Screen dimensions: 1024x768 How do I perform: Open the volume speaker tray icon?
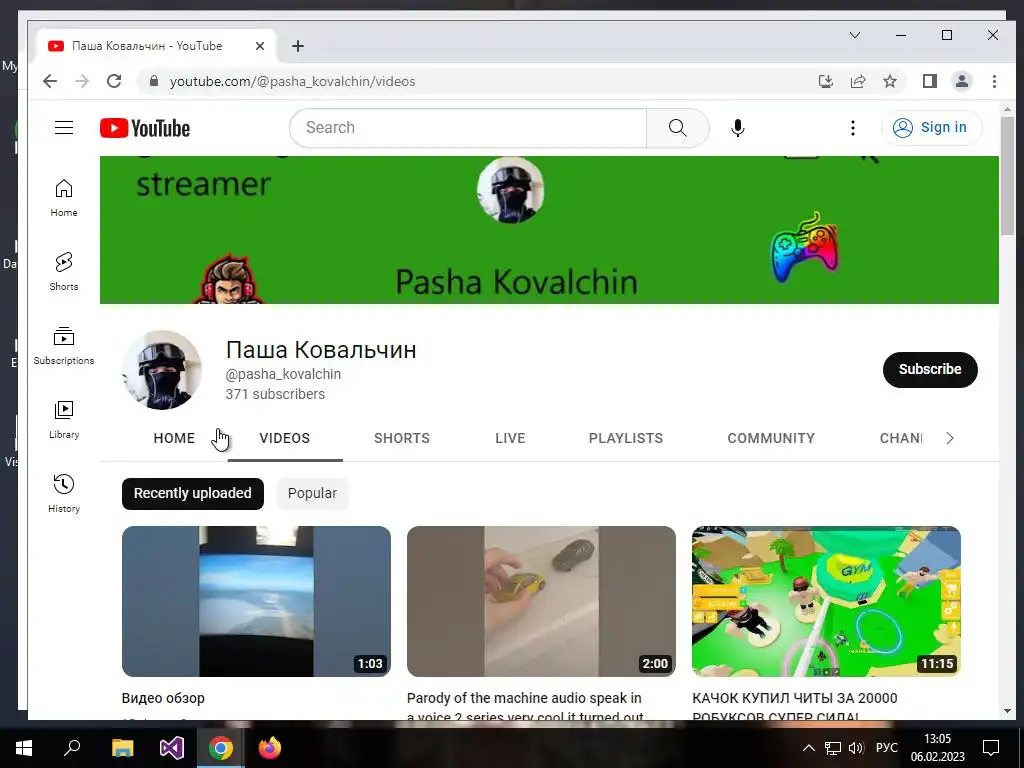coord(856,748)
